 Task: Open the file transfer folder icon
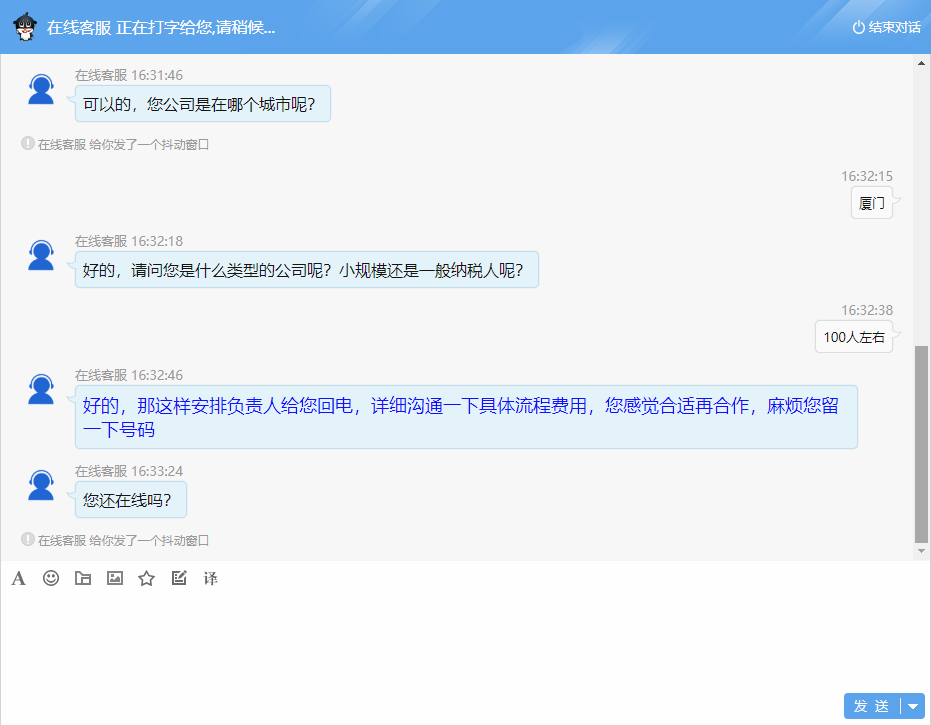tap(82, 578)
